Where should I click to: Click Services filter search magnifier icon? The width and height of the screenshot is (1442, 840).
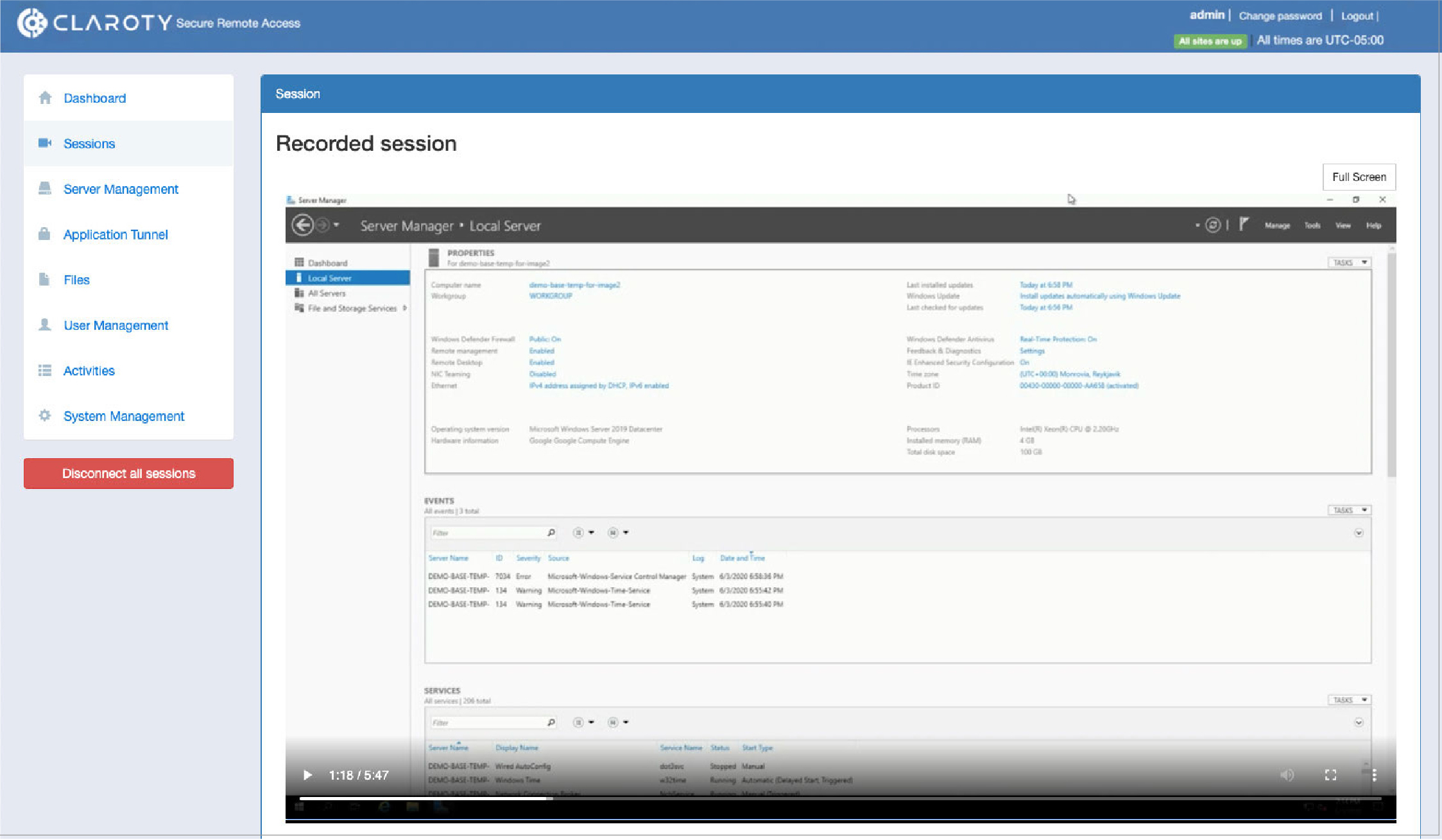tap(551, 723)
